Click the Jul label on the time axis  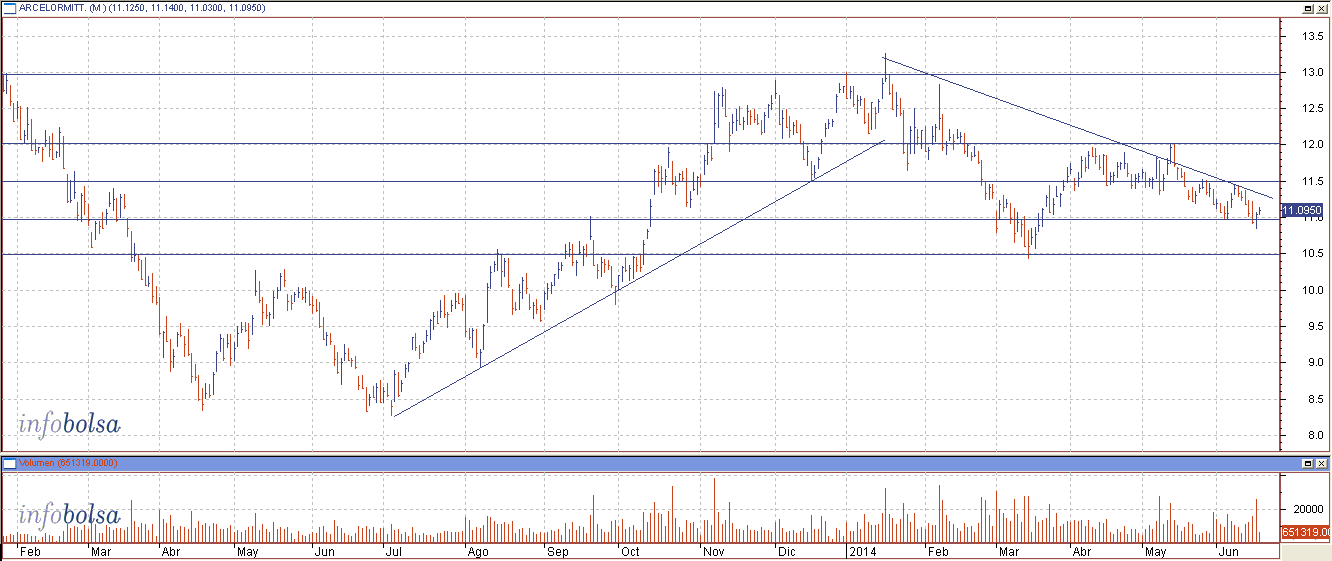pos(393,551)
